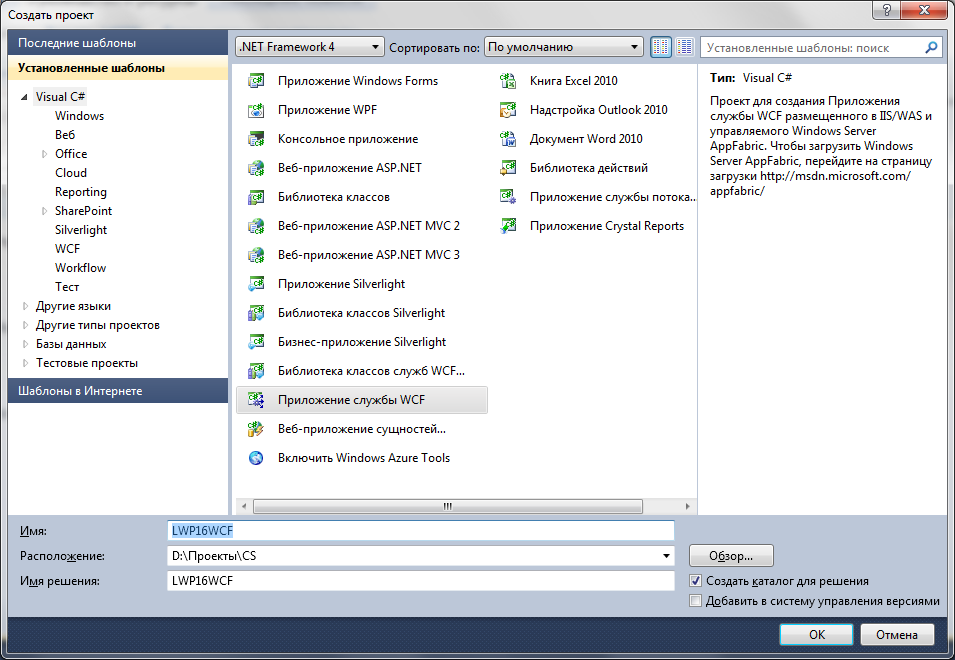Viewport: 955px width, 660px height.
Task: Expand the 'Базы данных' node
Action: (25, 344)
